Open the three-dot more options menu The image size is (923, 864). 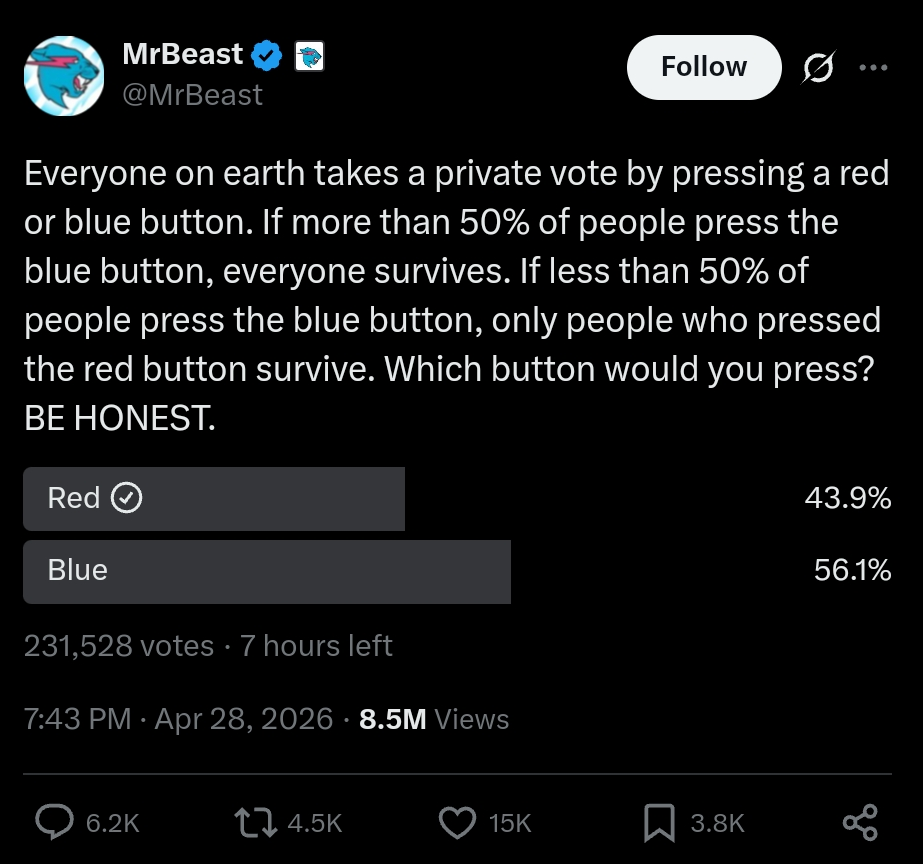[873, 68]
